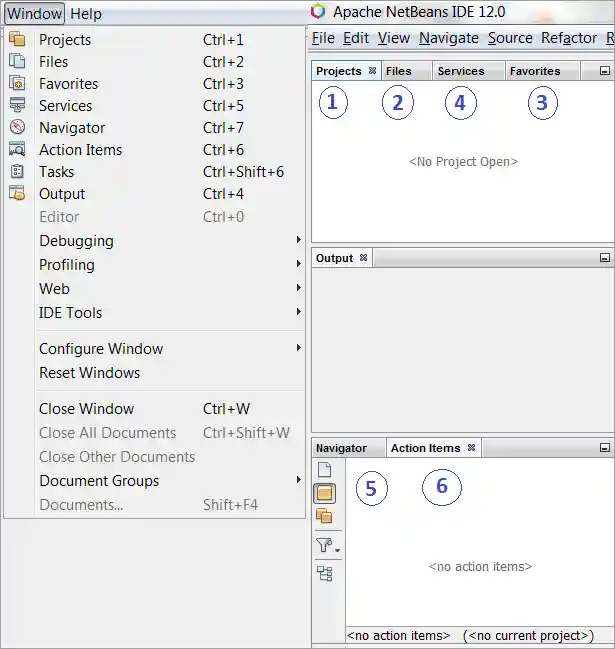Close the Action Items tab
The width and height of the screenshot is (615, 649).
coord(471,448)
